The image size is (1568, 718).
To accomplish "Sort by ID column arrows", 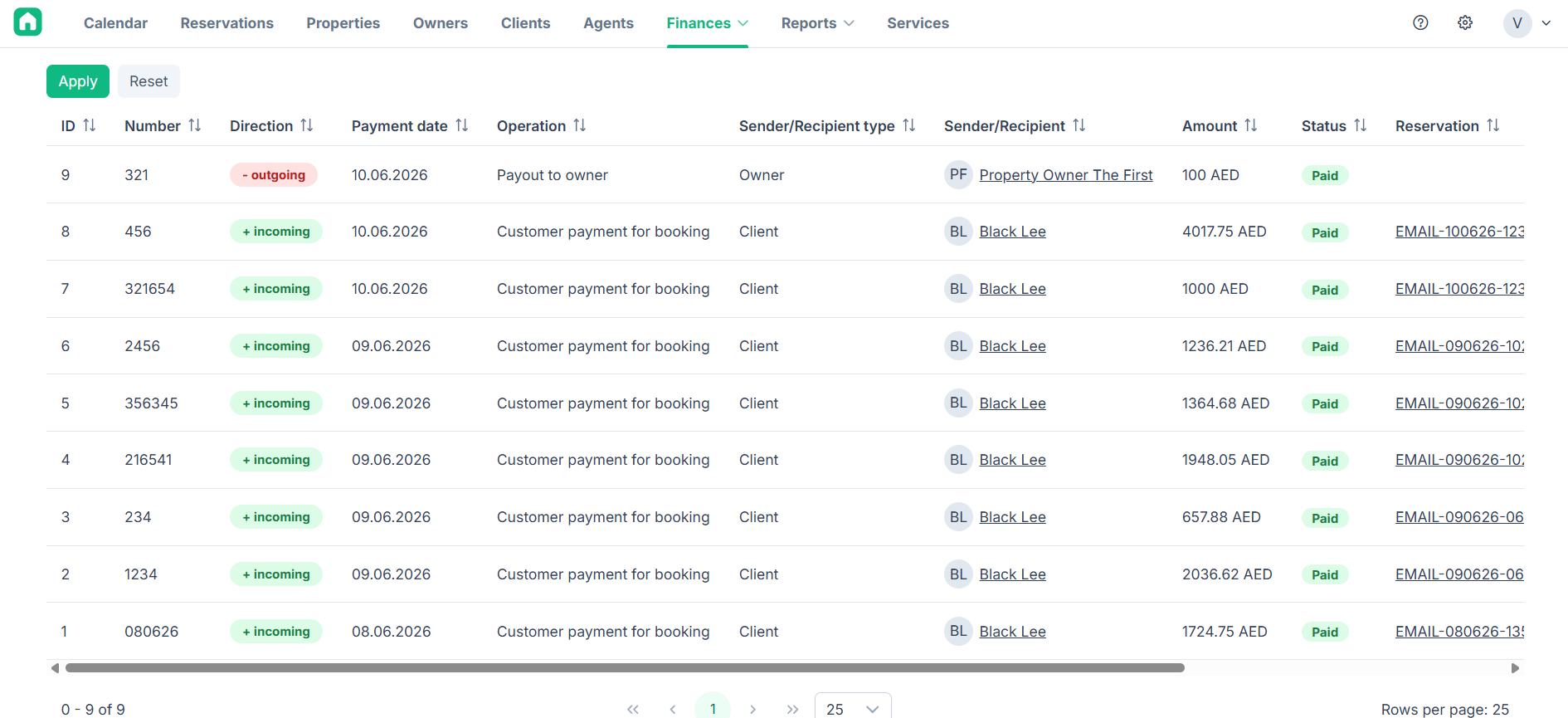I will (90, 125).
